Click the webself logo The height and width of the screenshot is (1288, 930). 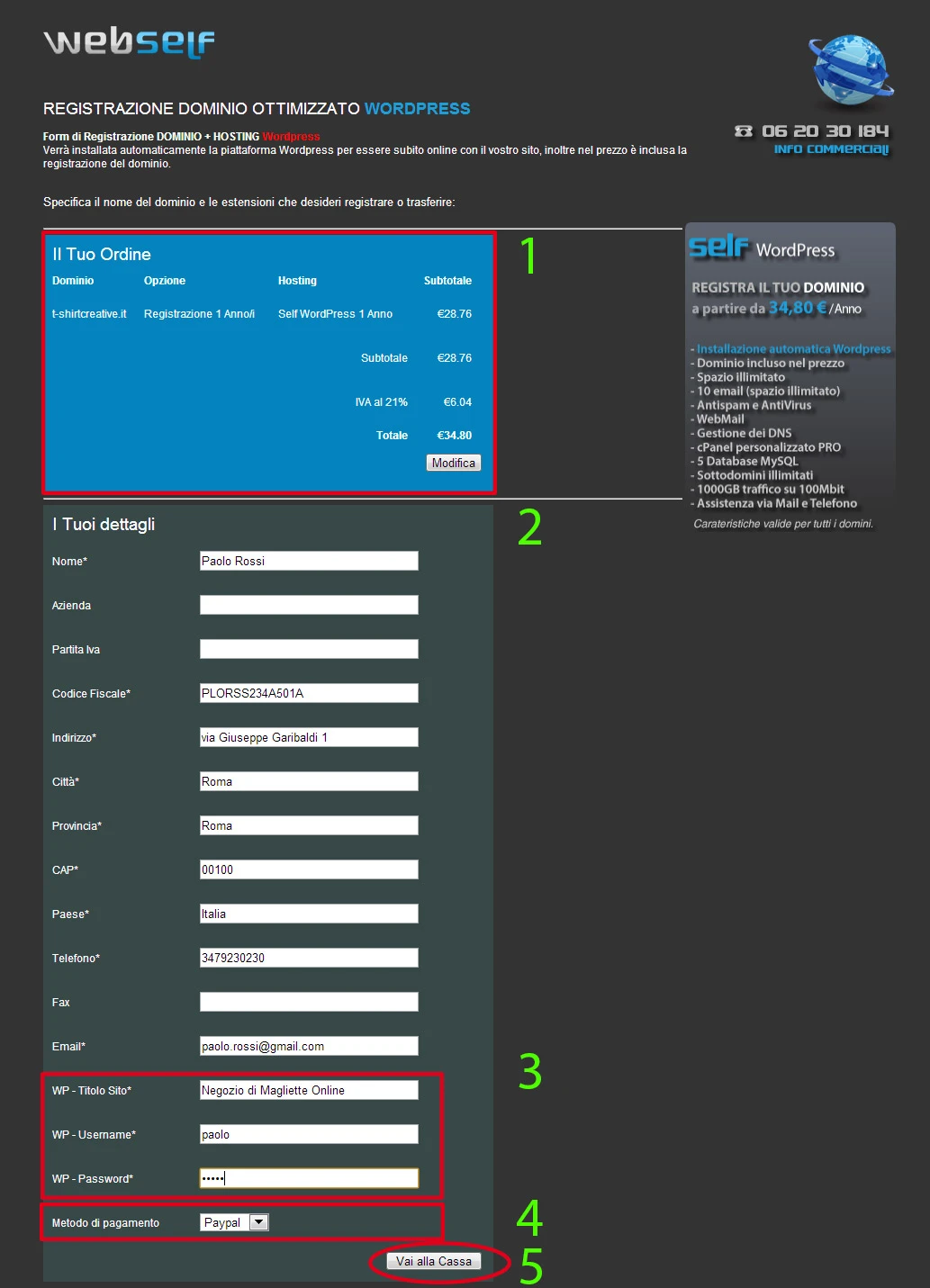(x=129, y=42)
